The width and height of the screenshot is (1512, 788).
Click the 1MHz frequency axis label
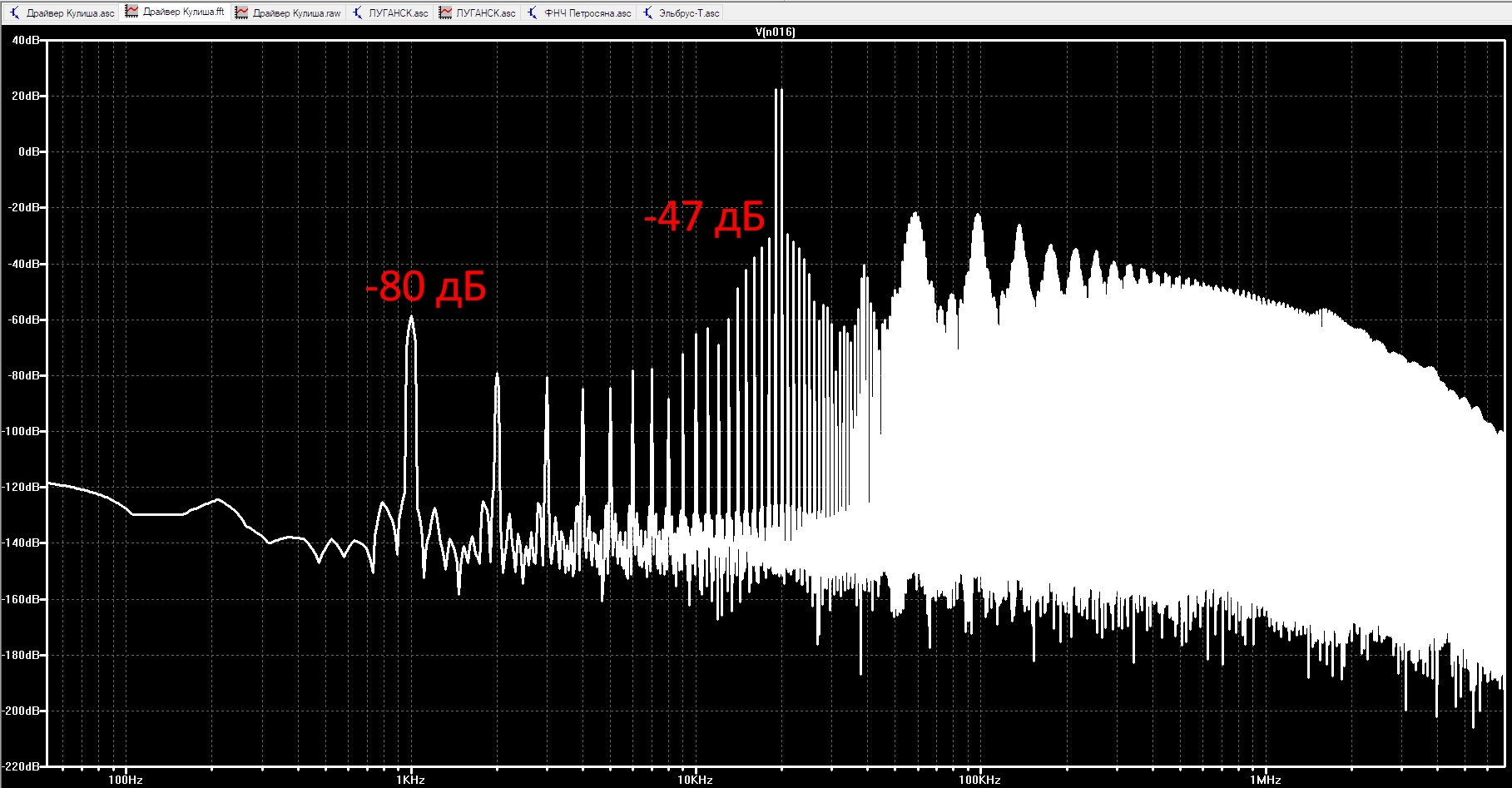coord(1265,780)
